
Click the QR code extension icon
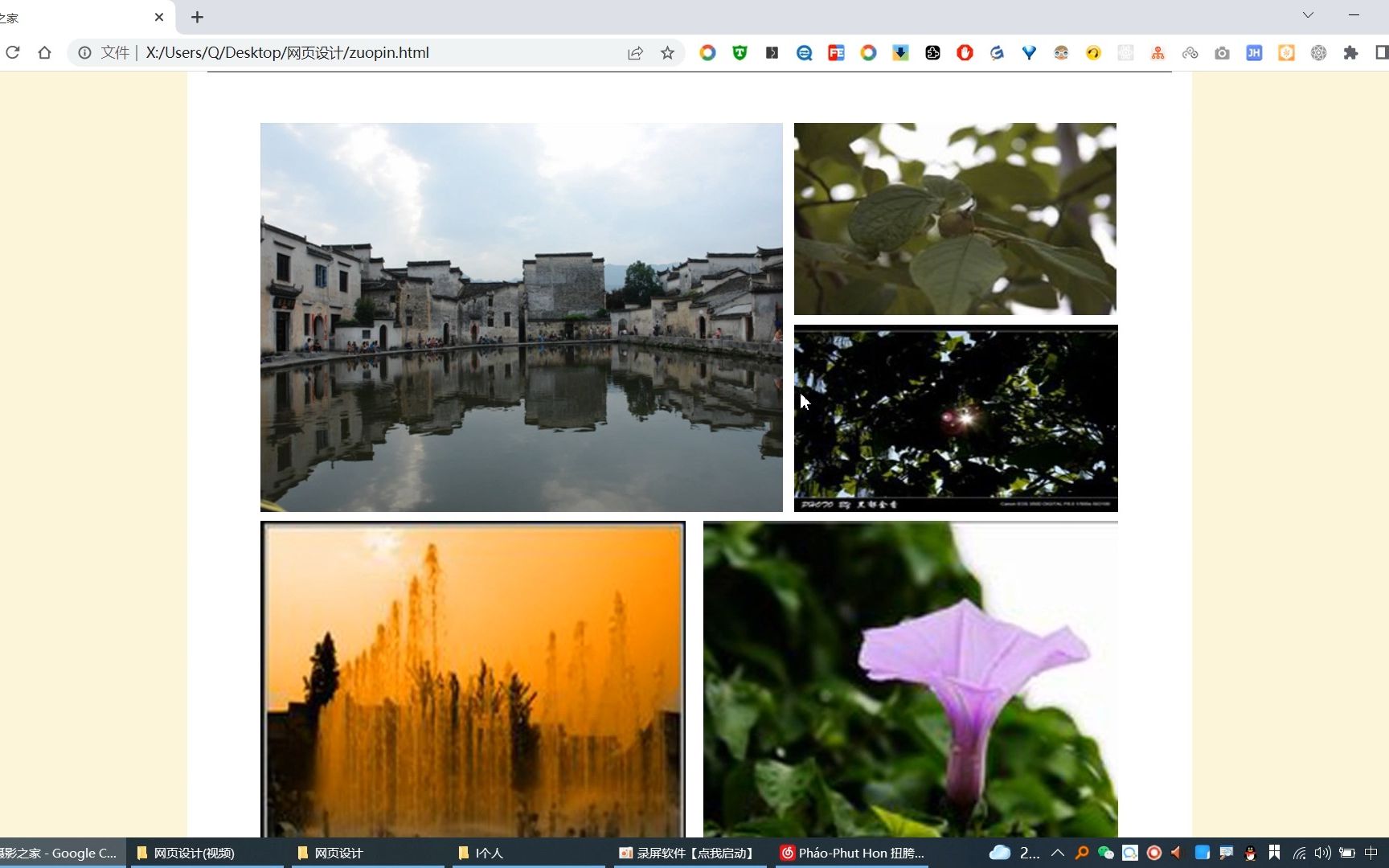1125,52
